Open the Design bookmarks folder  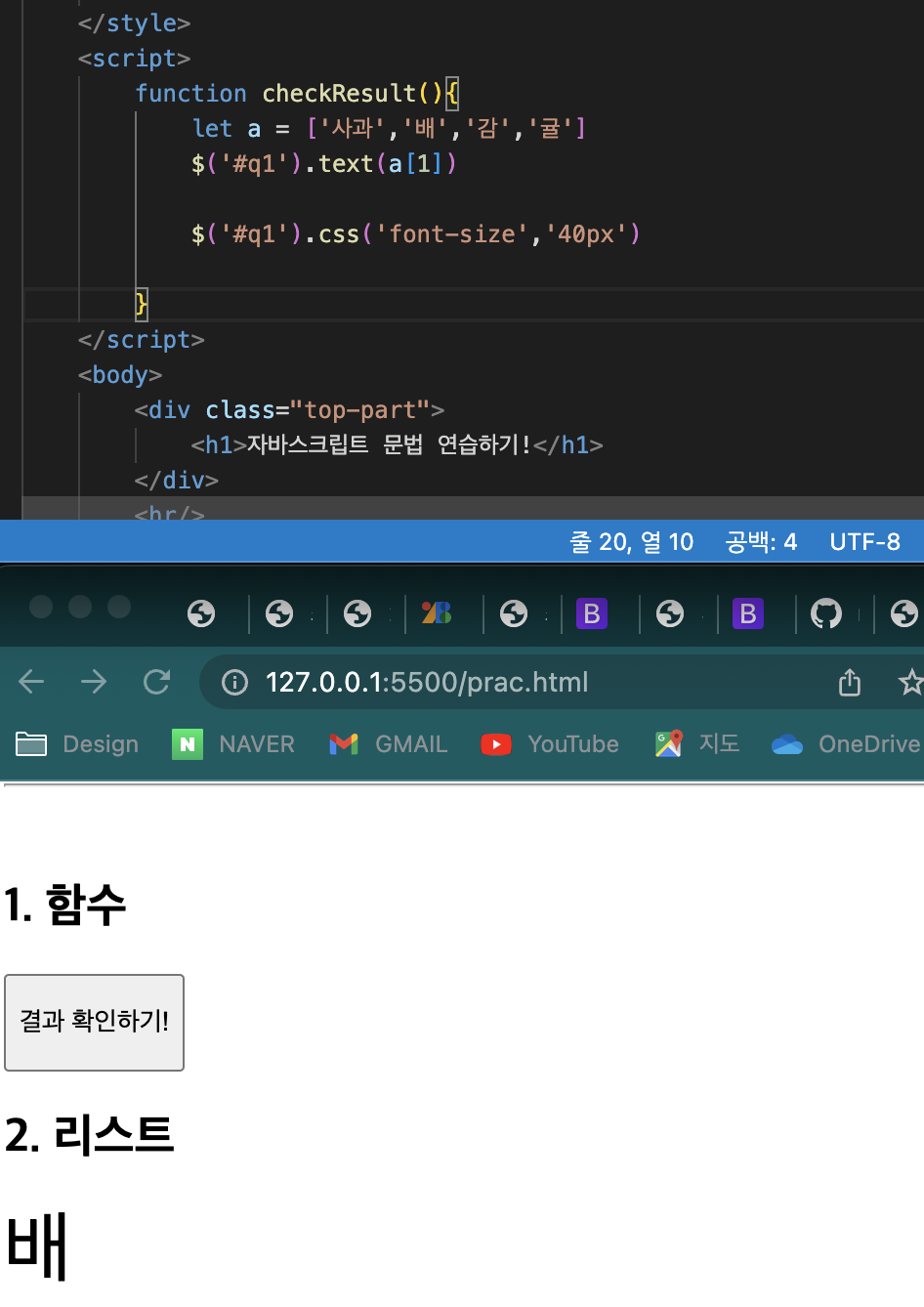77,744
